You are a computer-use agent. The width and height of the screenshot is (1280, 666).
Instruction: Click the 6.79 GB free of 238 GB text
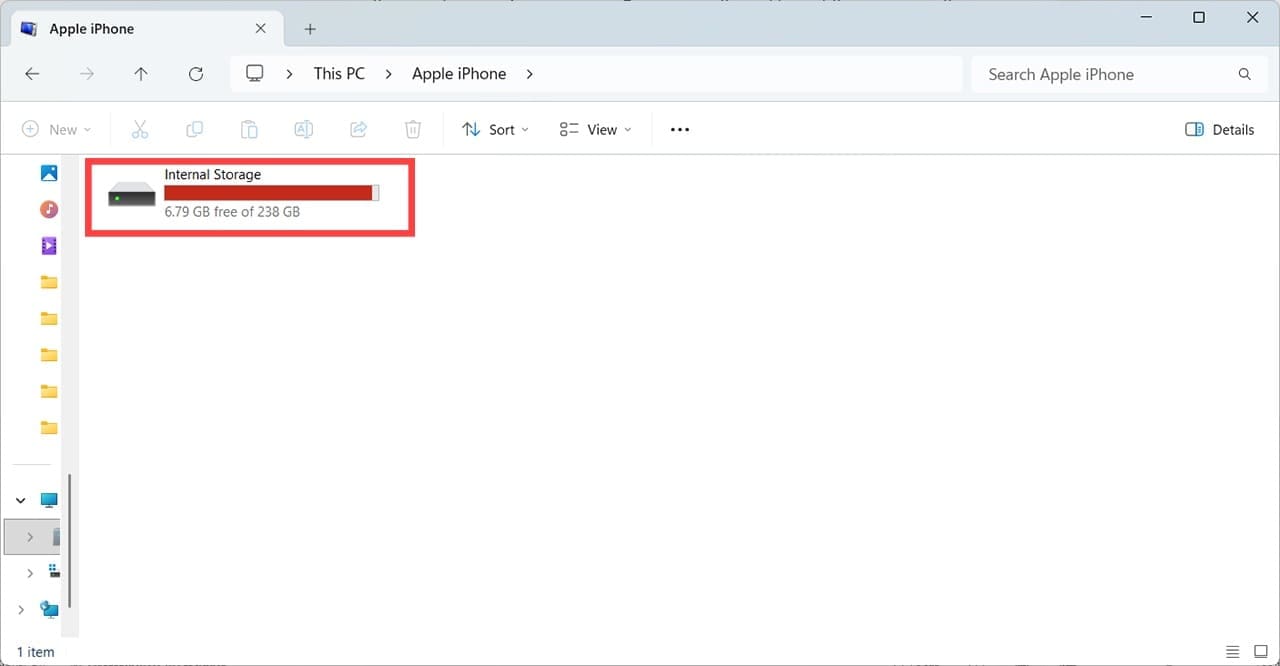(232, 212)
